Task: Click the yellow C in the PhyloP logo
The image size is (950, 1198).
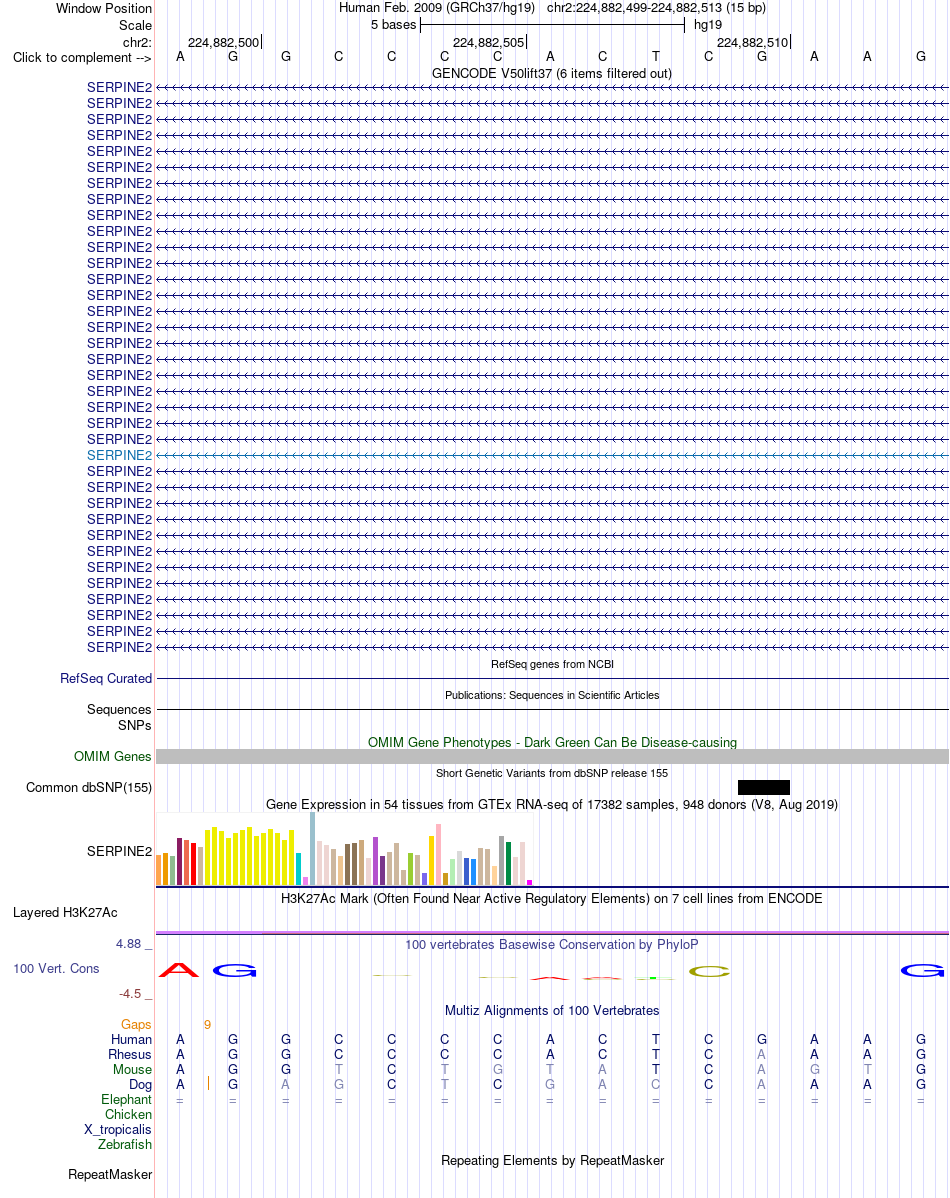Action: [x=709, y=971]
